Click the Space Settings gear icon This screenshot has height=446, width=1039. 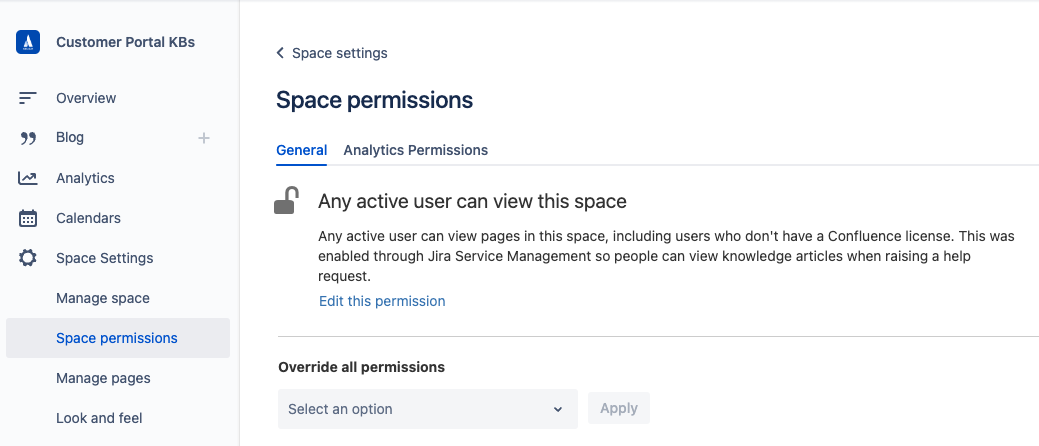tap(28, 258)
